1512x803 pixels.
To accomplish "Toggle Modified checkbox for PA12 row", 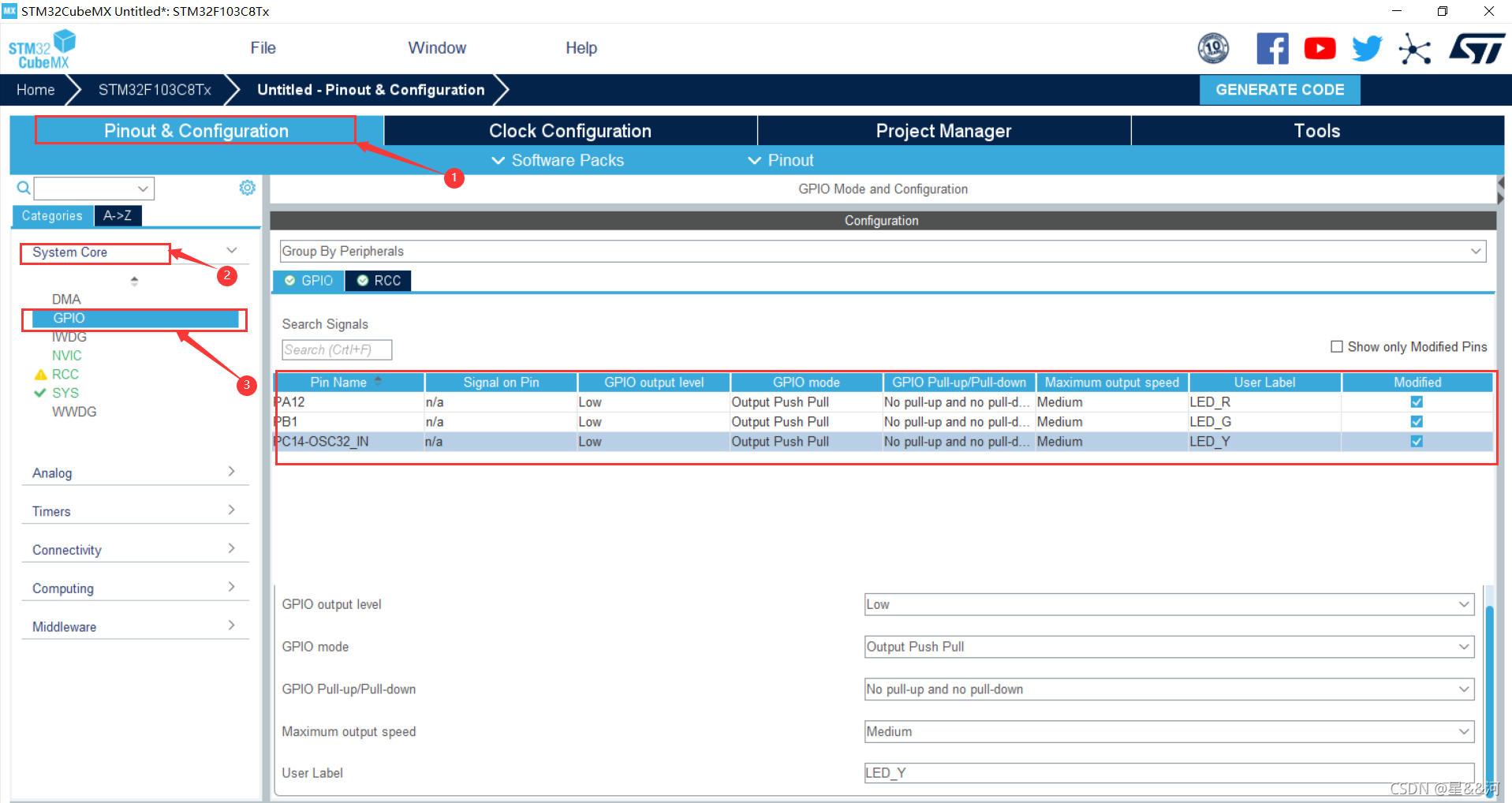I will tap(1417, 402).
